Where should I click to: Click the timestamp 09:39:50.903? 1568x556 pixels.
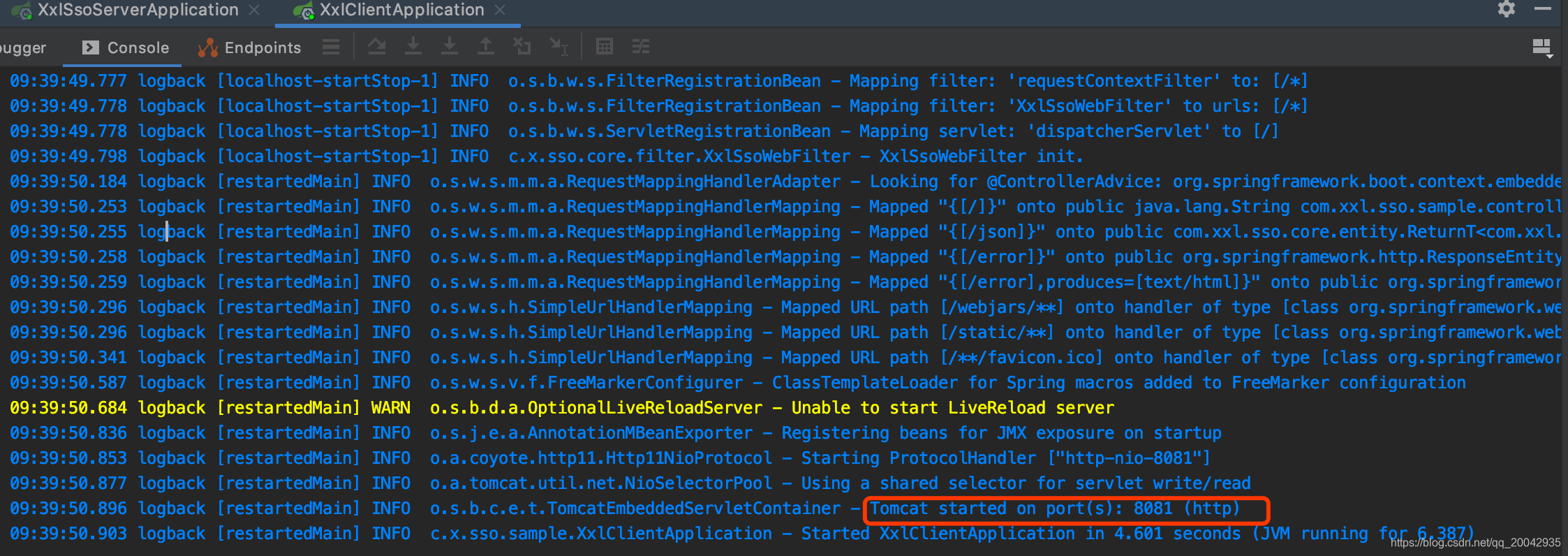(68, 534)
